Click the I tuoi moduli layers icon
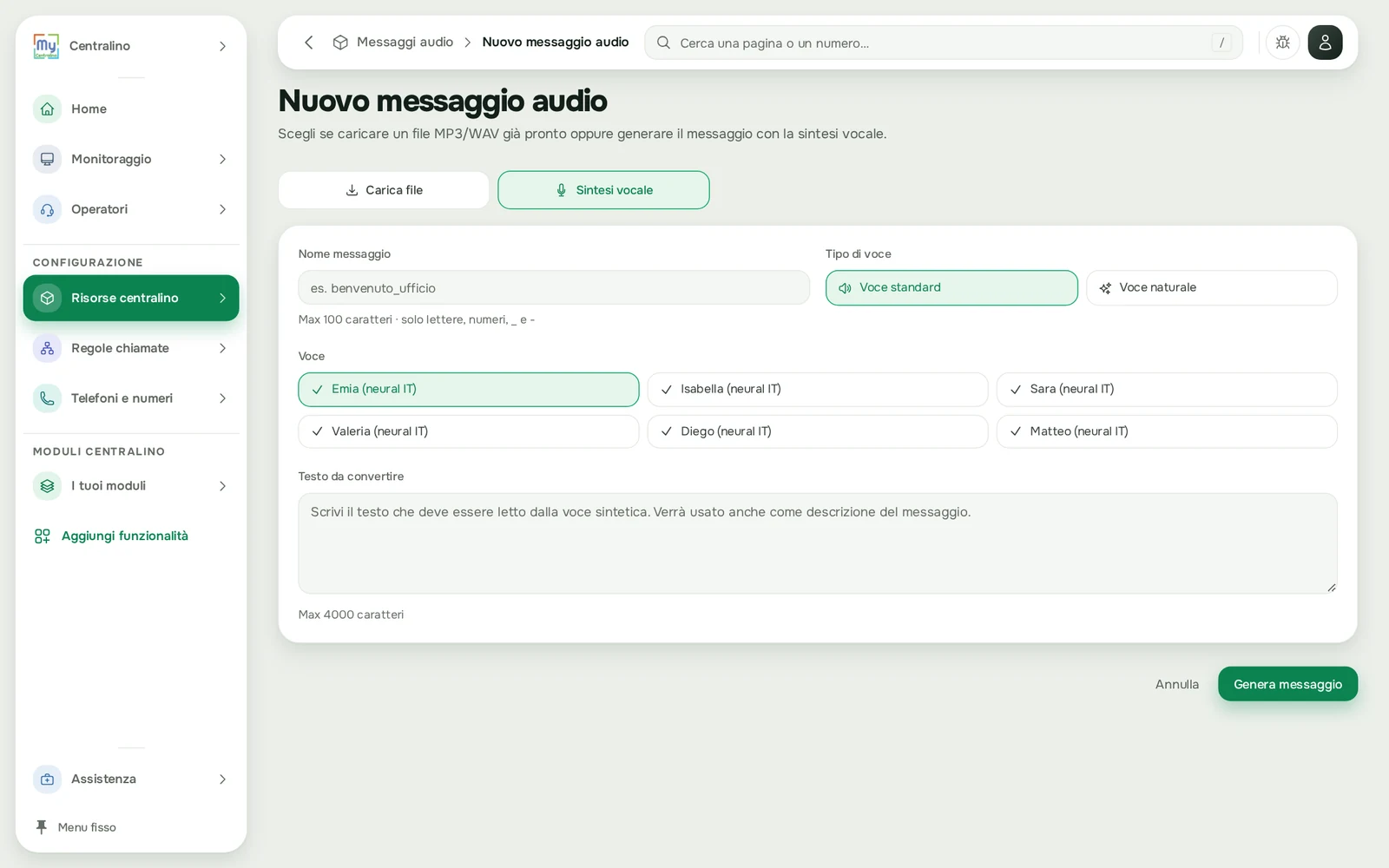The width and height of the screenshot is (1389, 868). (x=47, y=486)
